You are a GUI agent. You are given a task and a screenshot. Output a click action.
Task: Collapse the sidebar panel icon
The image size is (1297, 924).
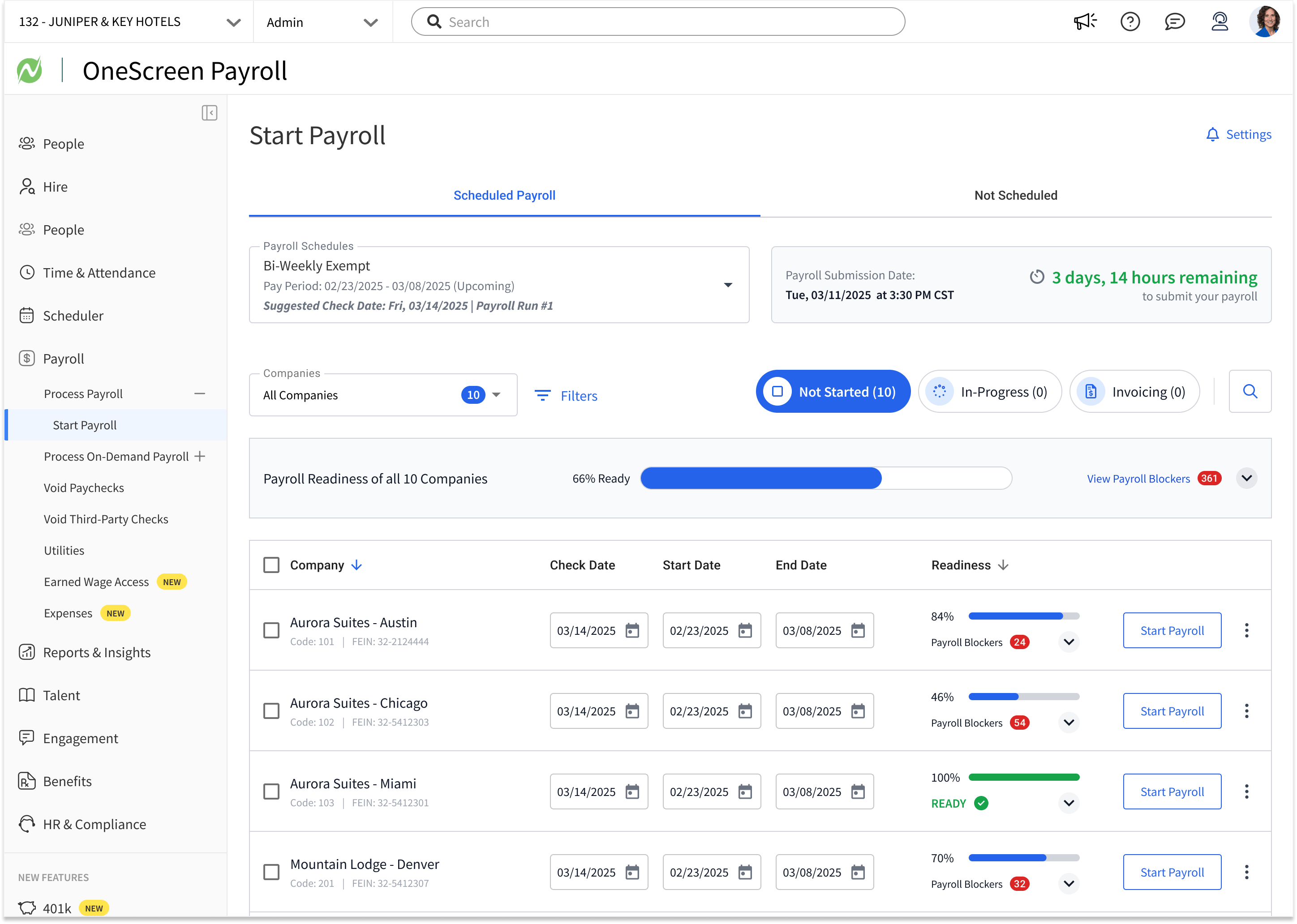[209, 113]
